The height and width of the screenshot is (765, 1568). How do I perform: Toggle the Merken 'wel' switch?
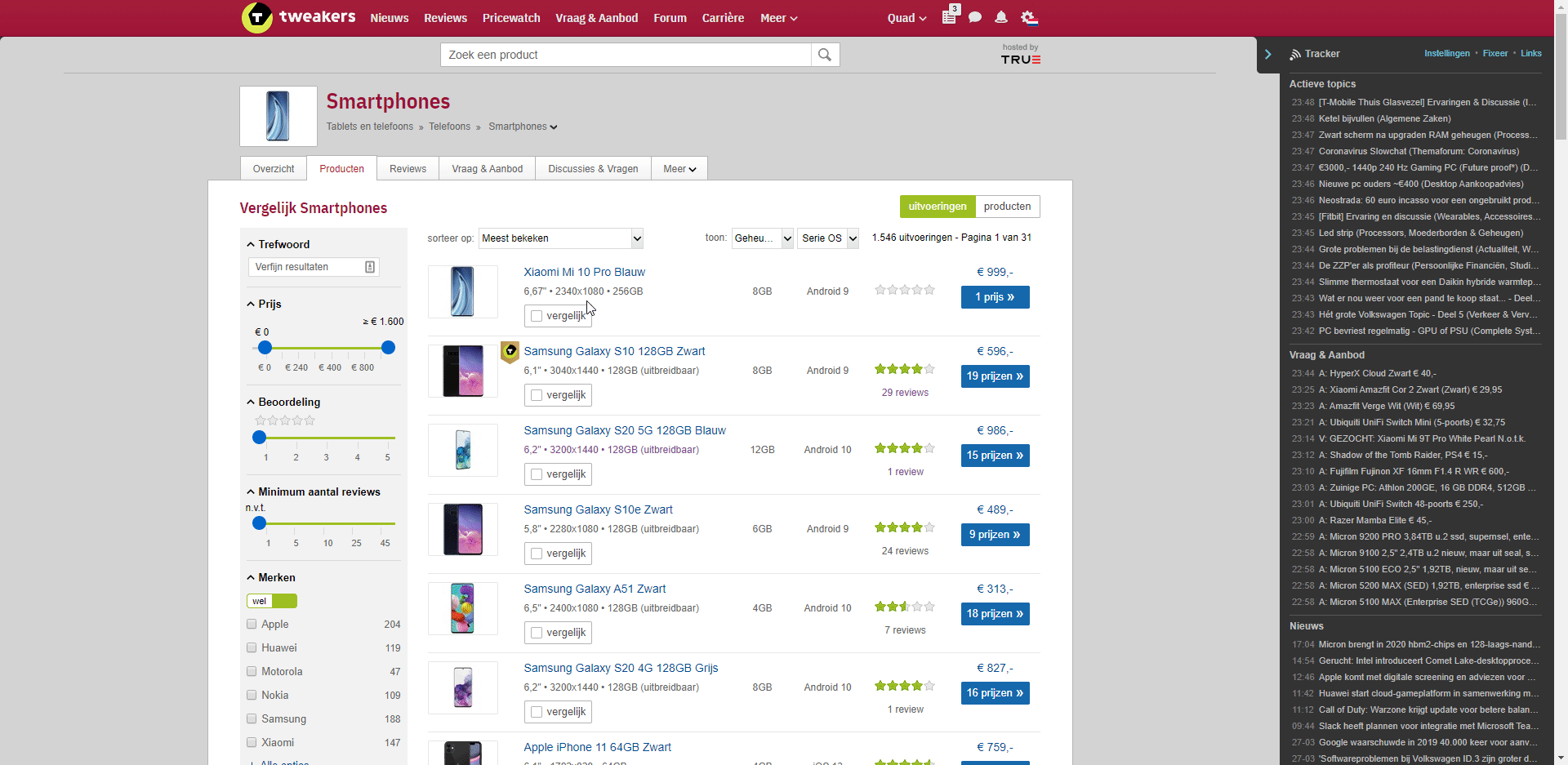[x=272, y=601]
